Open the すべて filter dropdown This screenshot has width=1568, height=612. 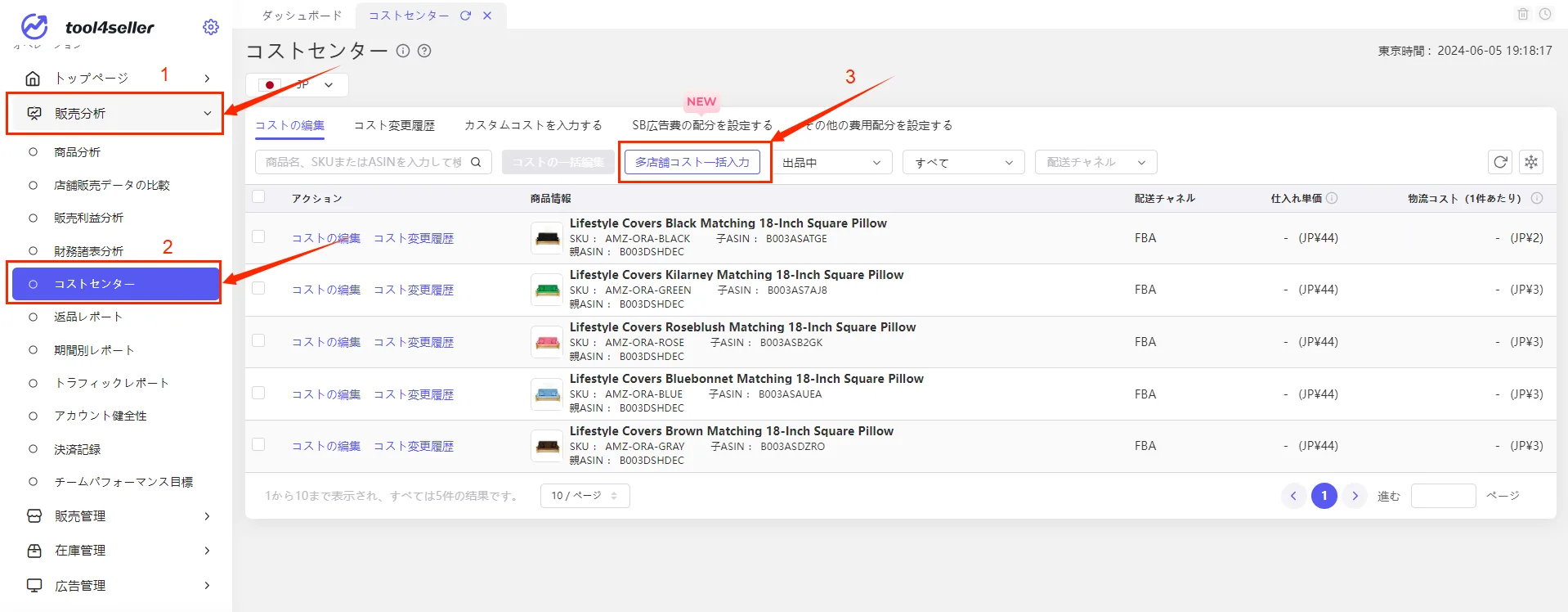(x=964, y=162)
